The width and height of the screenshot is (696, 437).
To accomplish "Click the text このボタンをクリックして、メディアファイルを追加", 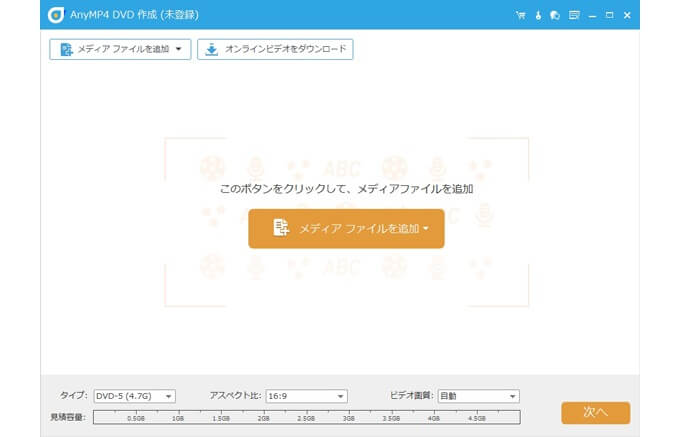I will coord(346,189).
